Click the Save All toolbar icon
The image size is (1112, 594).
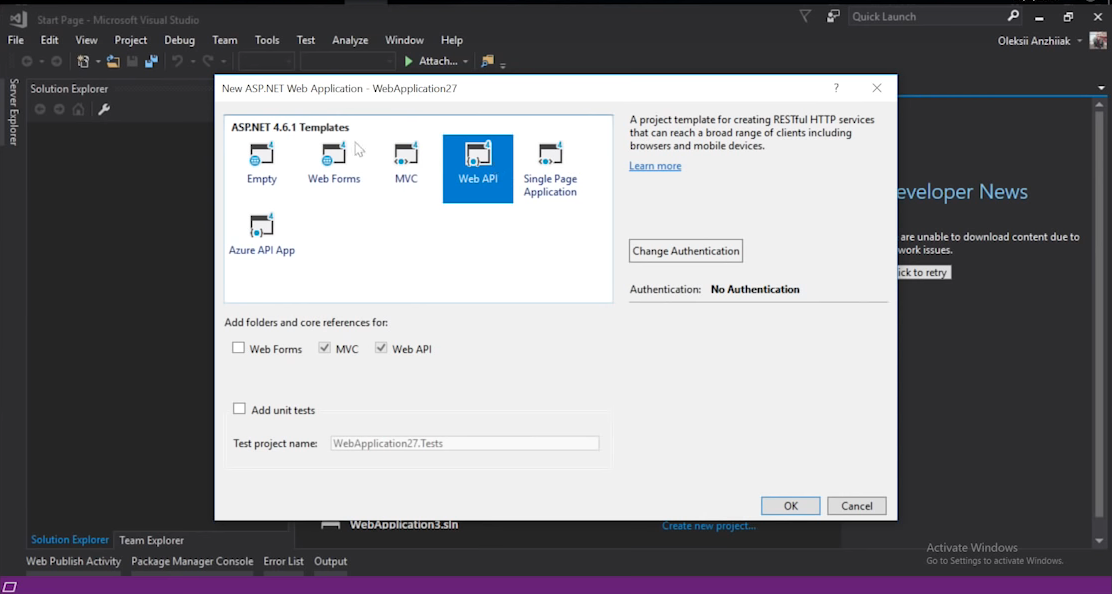(151, 62)
